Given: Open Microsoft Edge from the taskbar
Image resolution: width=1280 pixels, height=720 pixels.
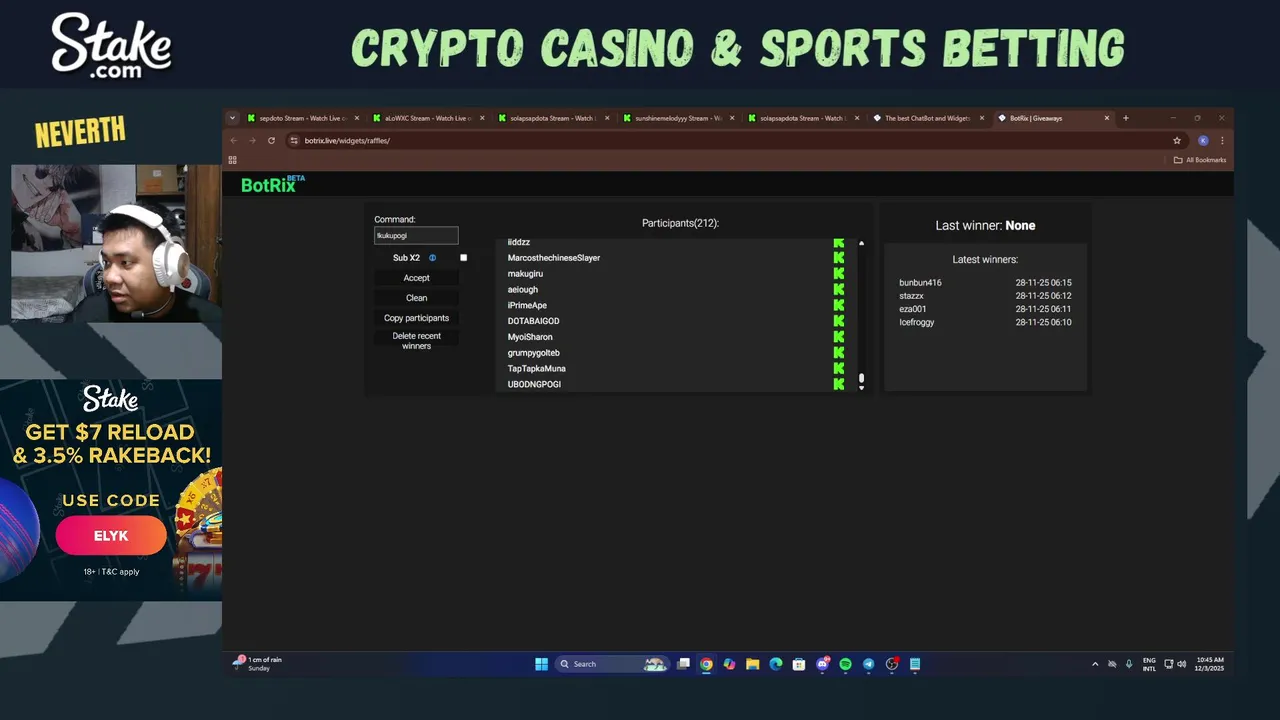Looking at the screenshot, I should pos(775,664).
